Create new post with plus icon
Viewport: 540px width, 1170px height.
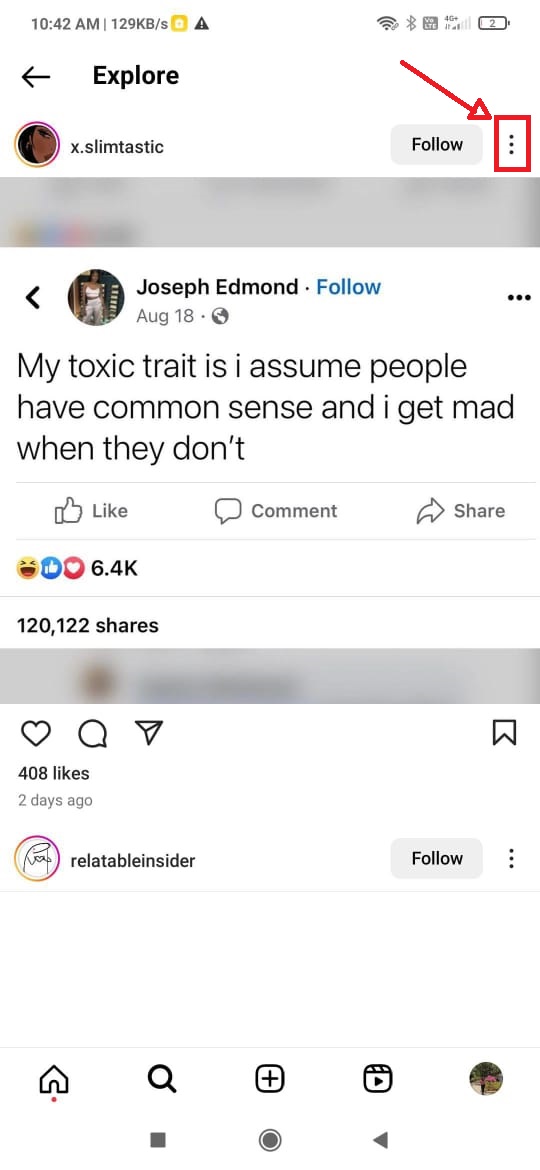(x=270, y=1078)
